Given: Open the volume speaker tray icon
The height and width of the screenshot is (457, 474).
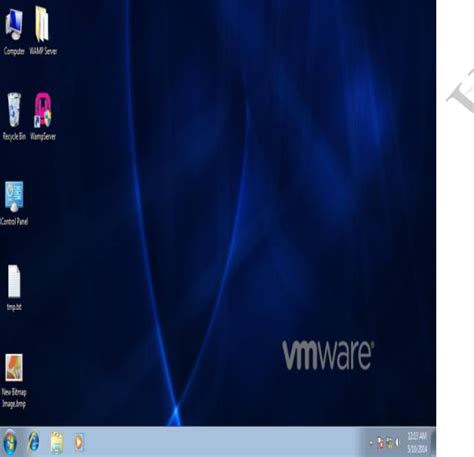Looking at the screenshot, I should coord(397,443).
